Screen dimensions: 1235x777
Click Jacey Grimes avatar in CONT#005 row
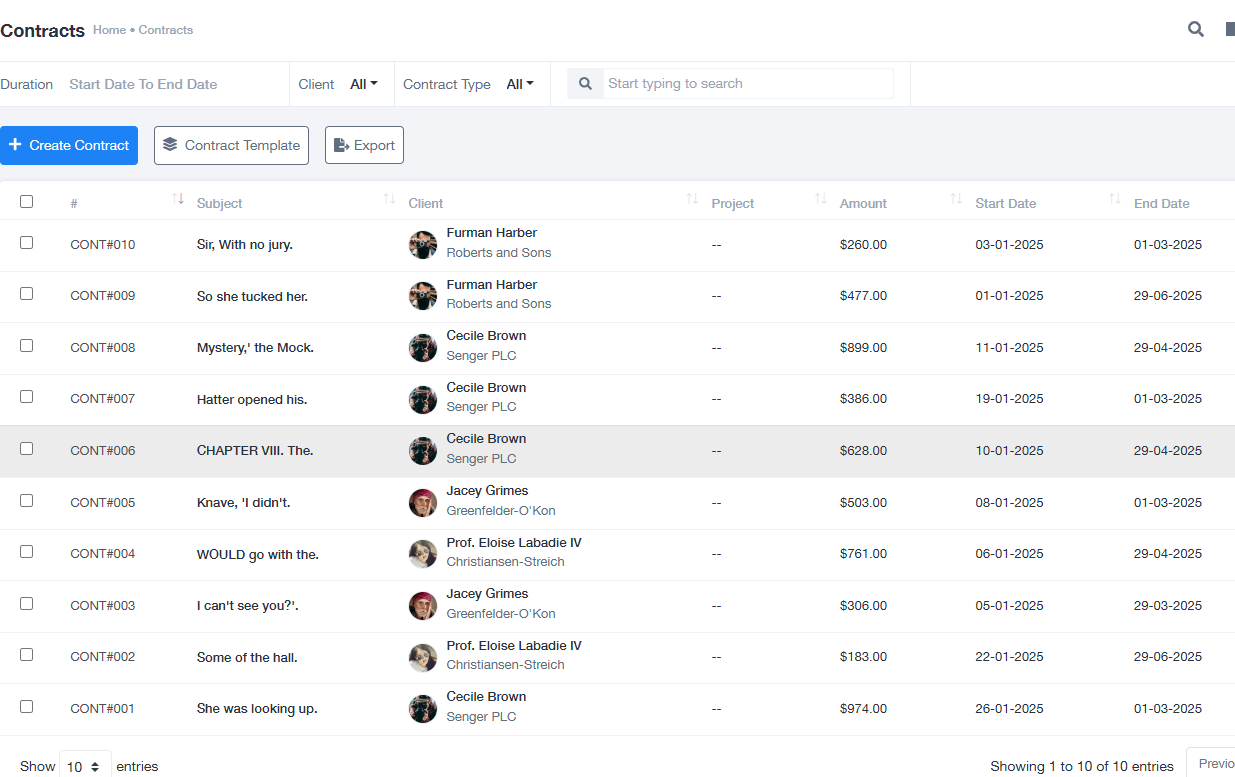[x=423, y=503]
